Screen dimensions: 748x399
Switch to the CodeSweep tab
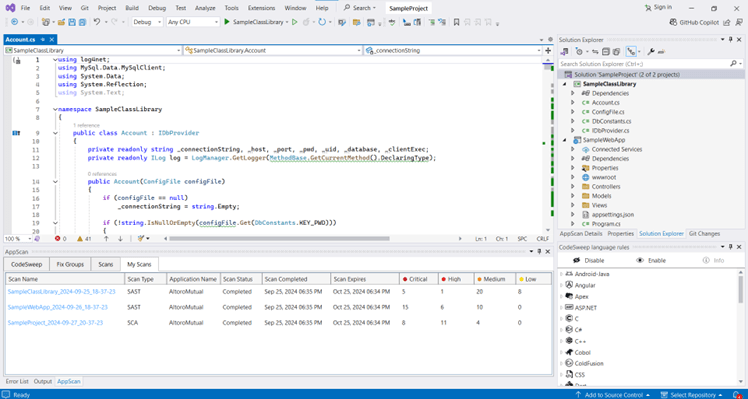(27, 264)
